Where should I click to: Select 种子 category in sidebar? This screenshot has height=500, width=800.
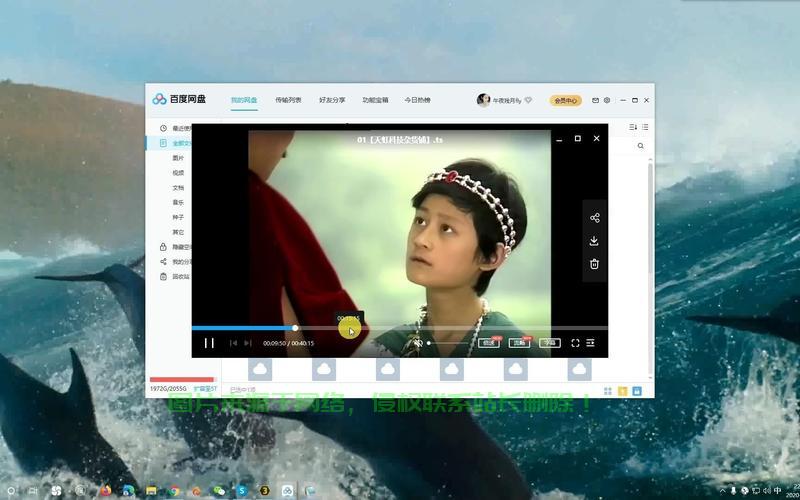tap(178, 217)
